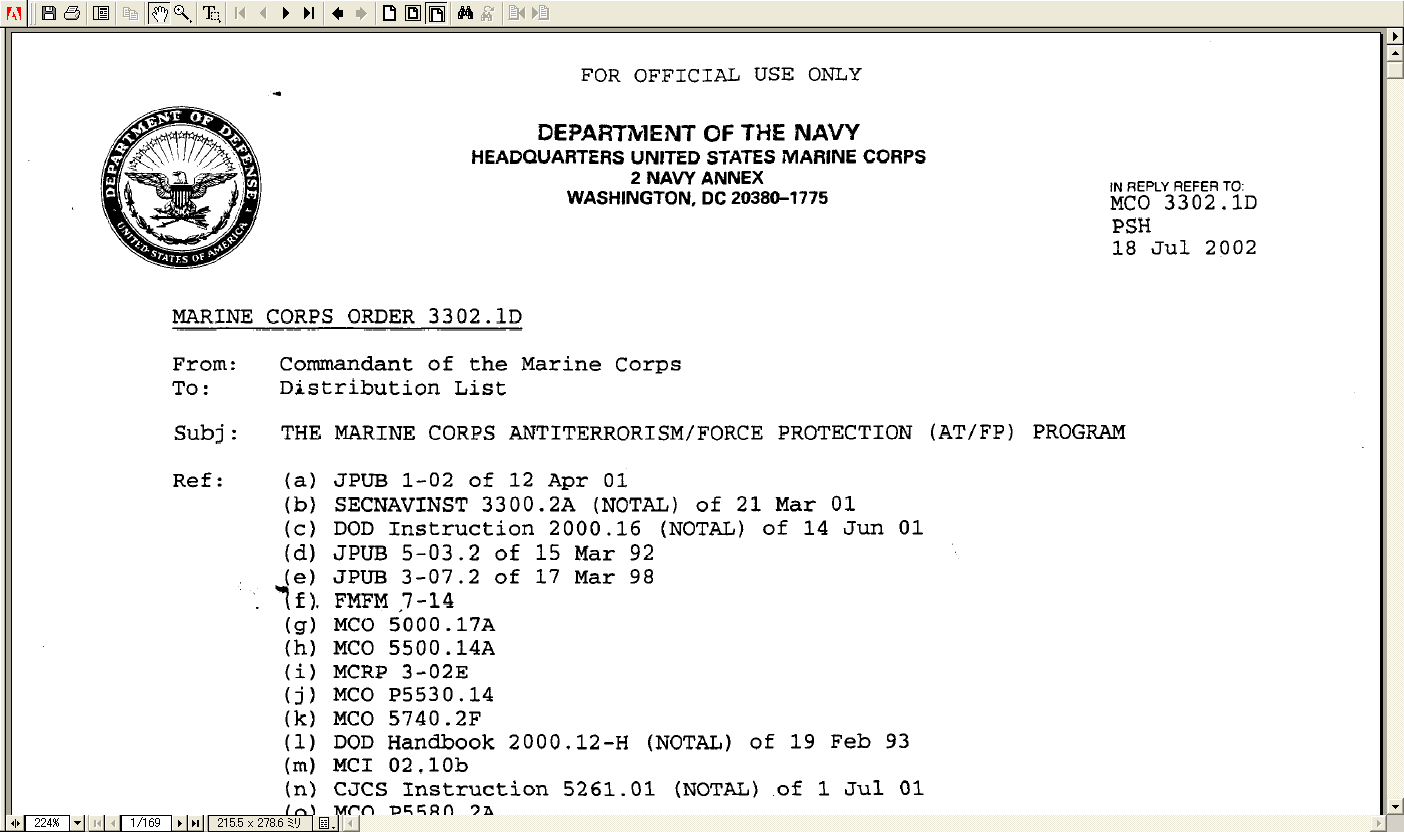The image size is (1404, 832).
Task: Go to previous page using the top toolbar
Action: tap(263, 13)
